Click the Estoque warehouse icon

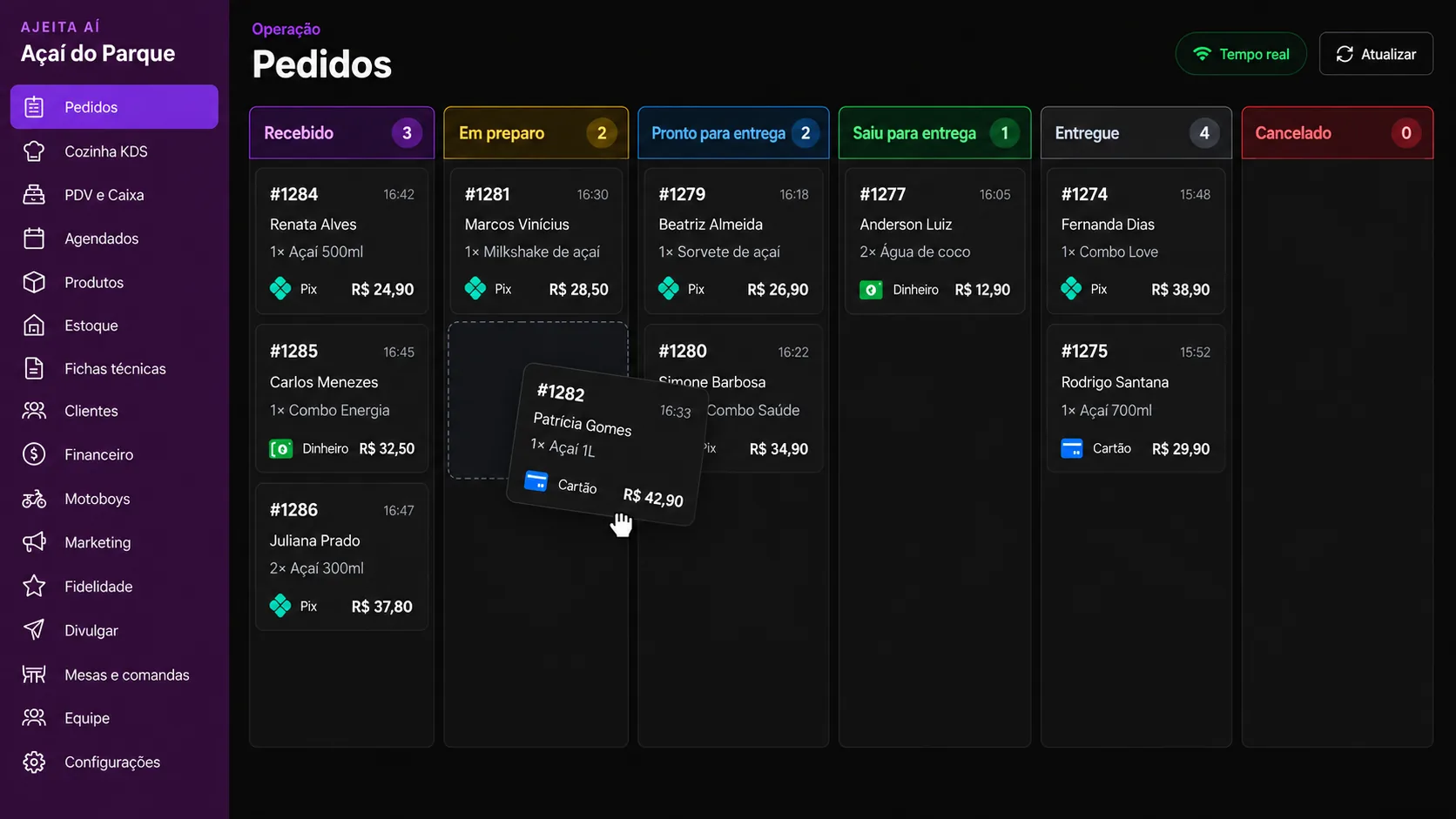tap(34, 326)
